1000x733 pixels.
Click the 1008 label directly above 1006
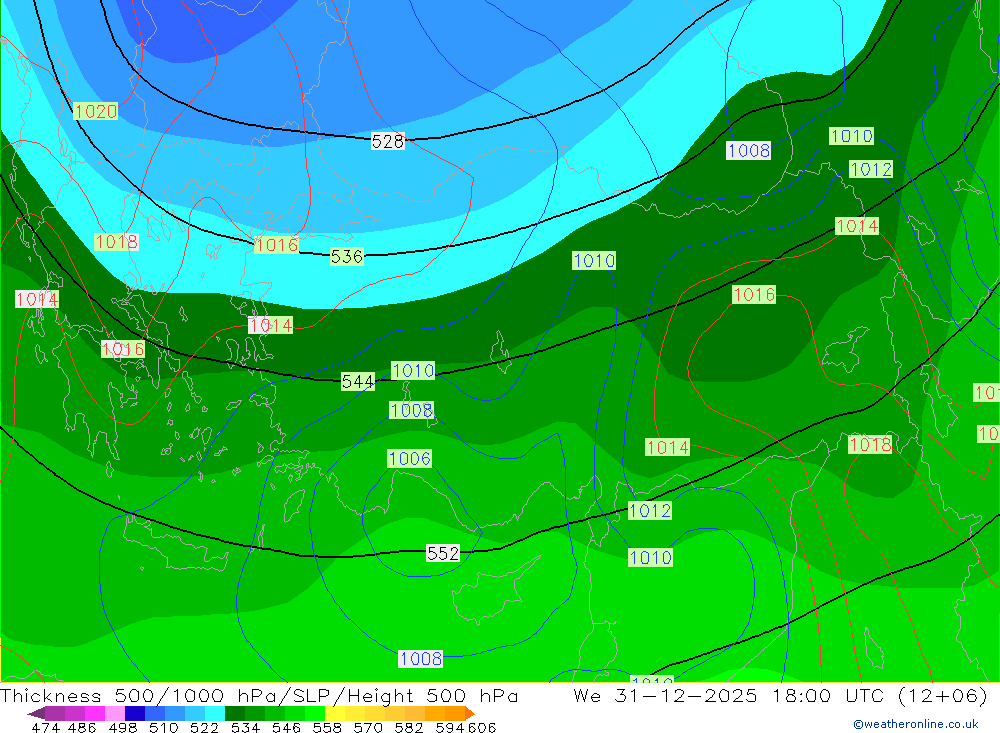coord(412,410)
